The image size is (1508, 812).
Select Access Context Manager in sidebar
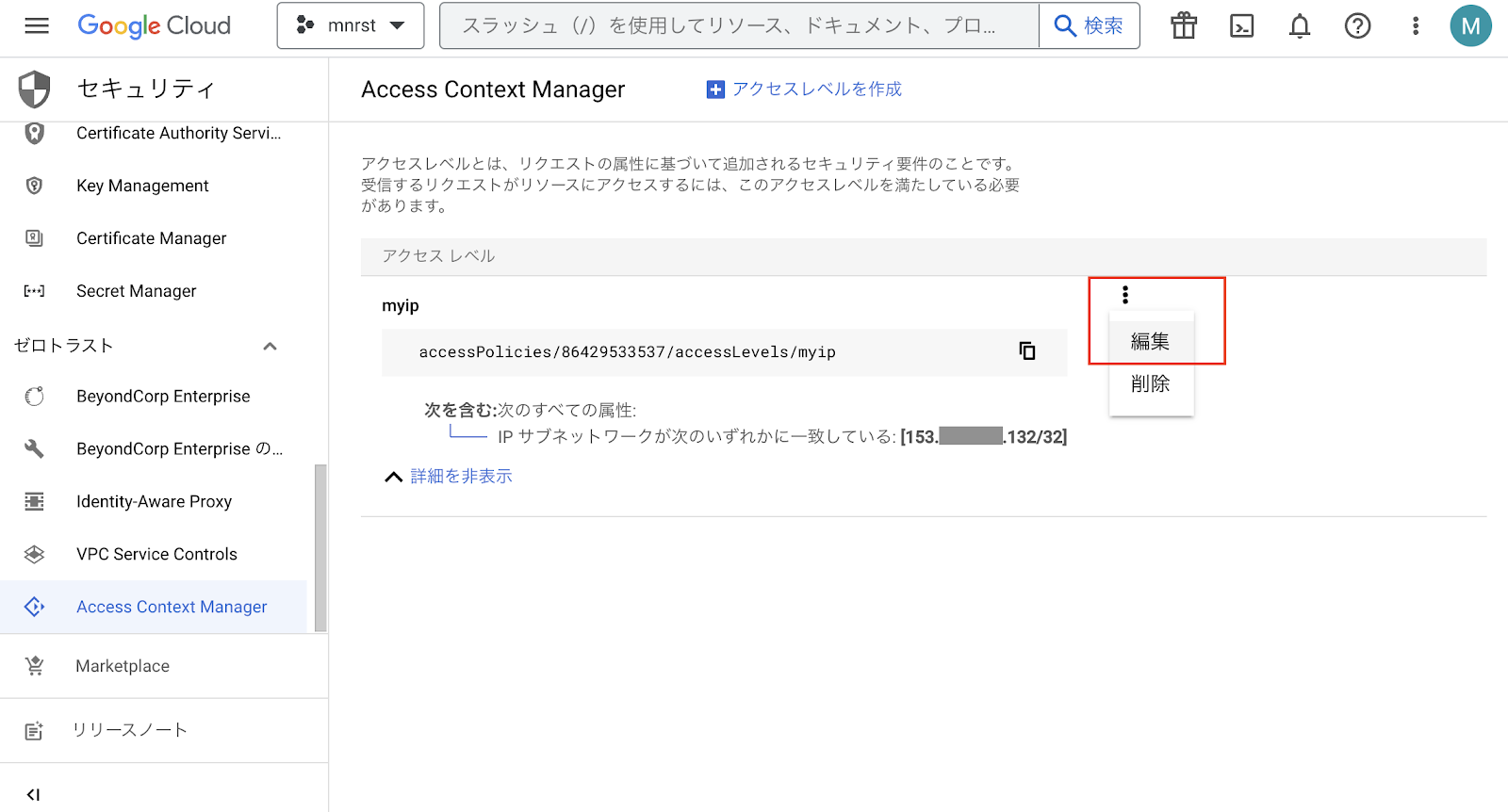point(154,607)
